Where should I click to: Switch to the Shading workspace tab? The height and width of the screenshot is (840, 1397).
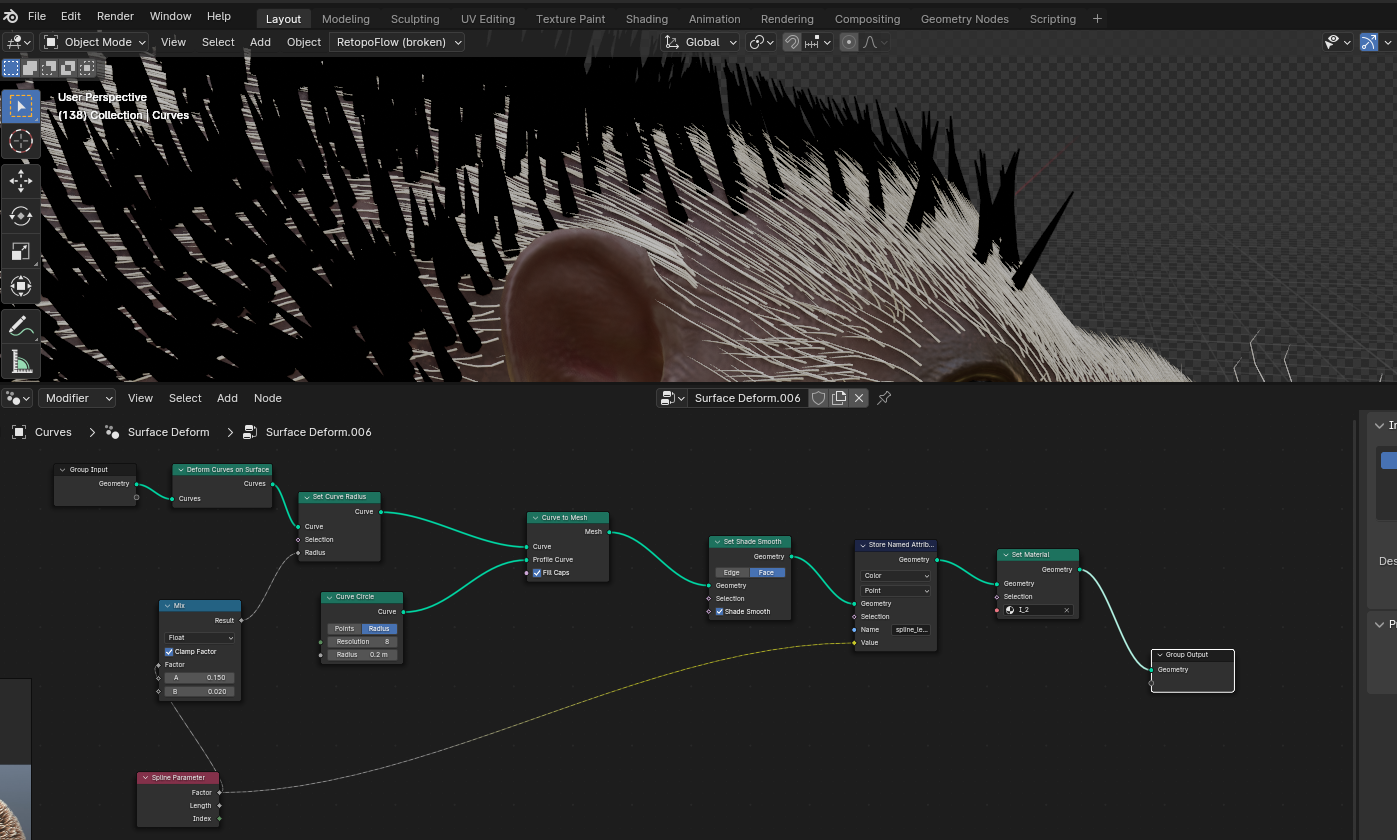(646, 19)
